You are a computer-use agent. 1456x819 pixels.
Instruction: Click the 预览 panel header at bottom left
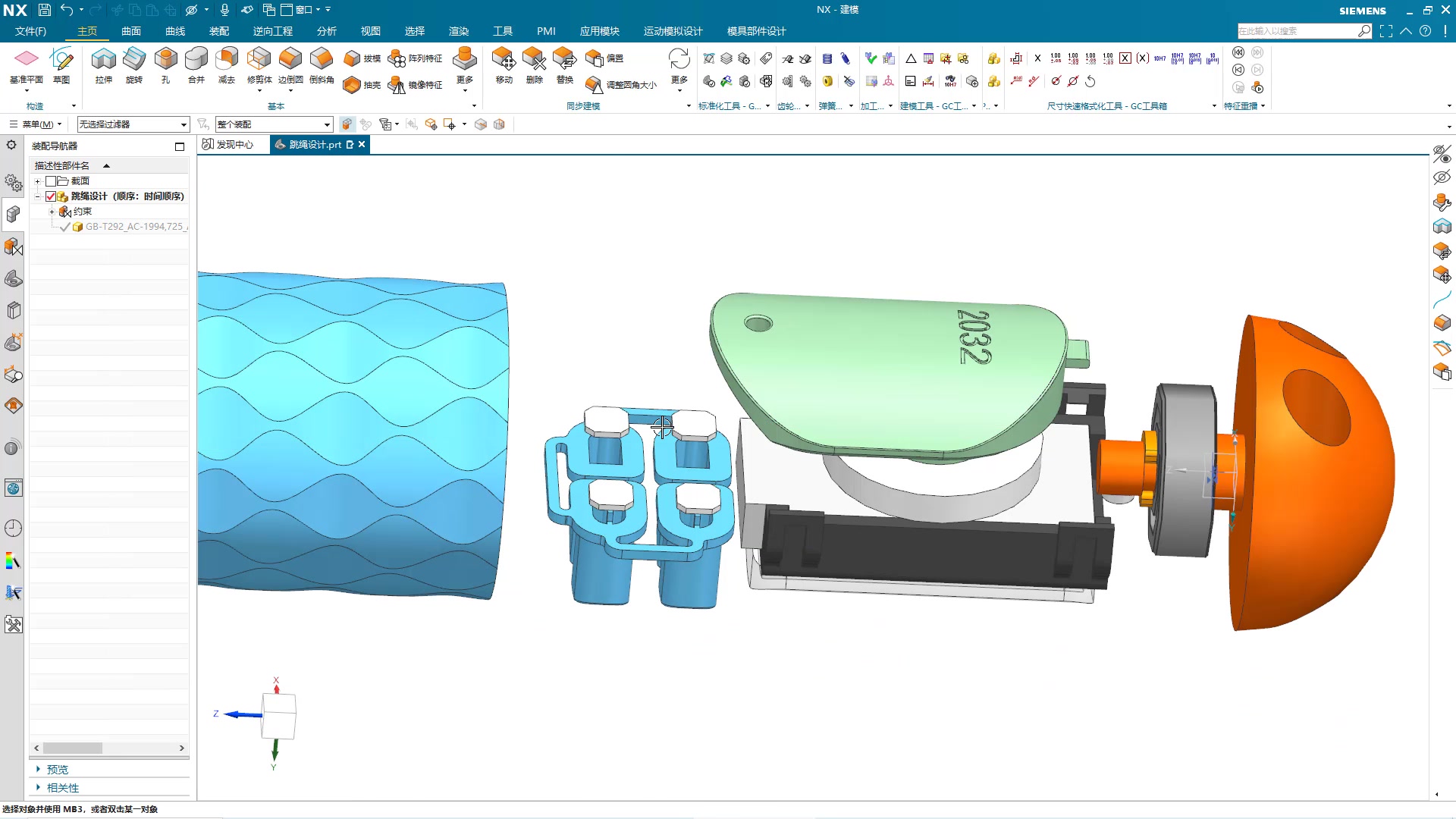coord(57,768)
